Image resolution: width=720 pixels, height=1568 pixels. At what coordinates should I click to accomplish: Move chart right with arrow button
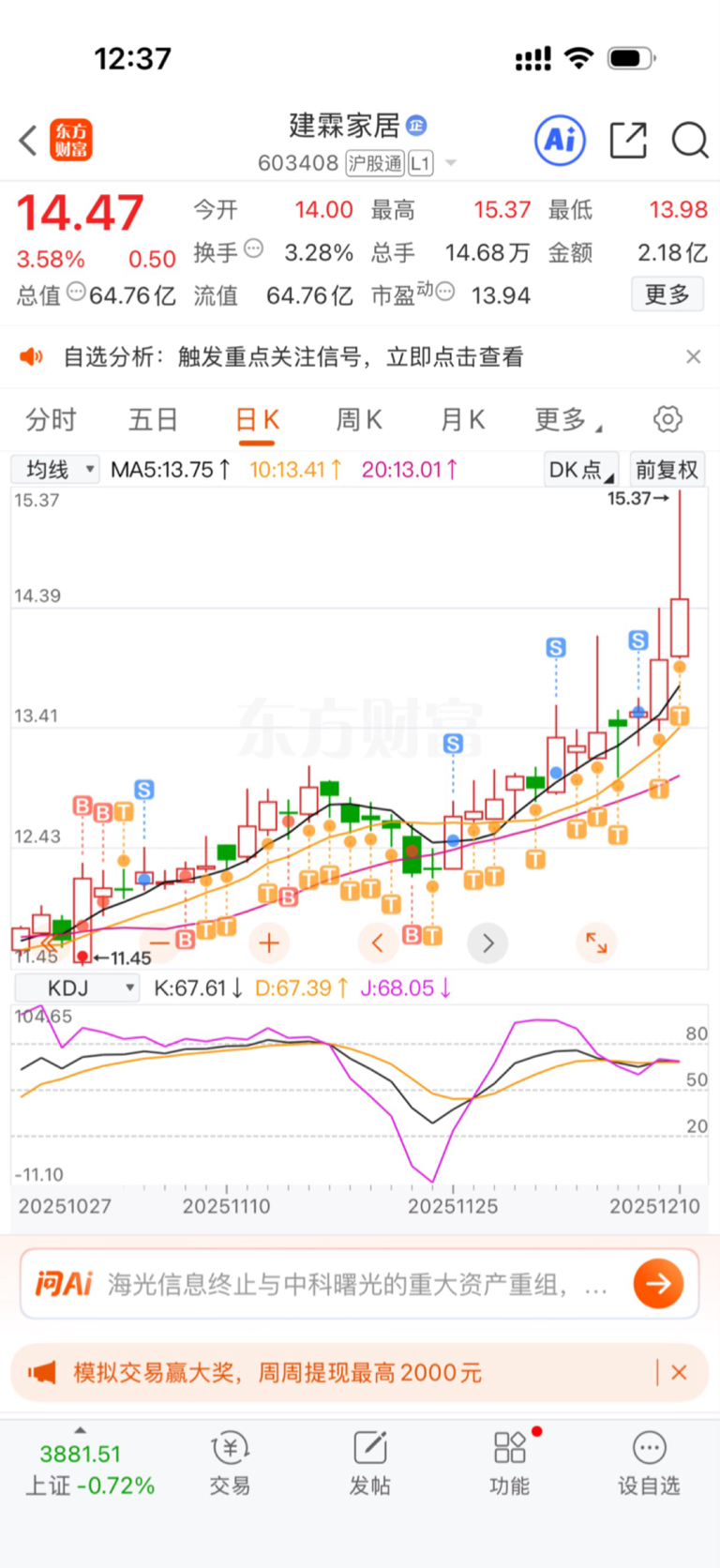tap(487, 942)
